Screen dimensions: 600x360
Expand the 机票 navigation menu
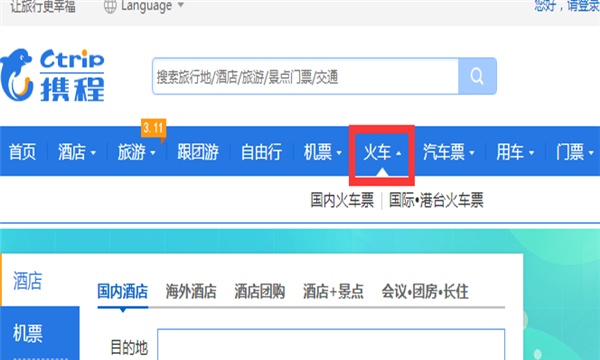coord(323,152)
